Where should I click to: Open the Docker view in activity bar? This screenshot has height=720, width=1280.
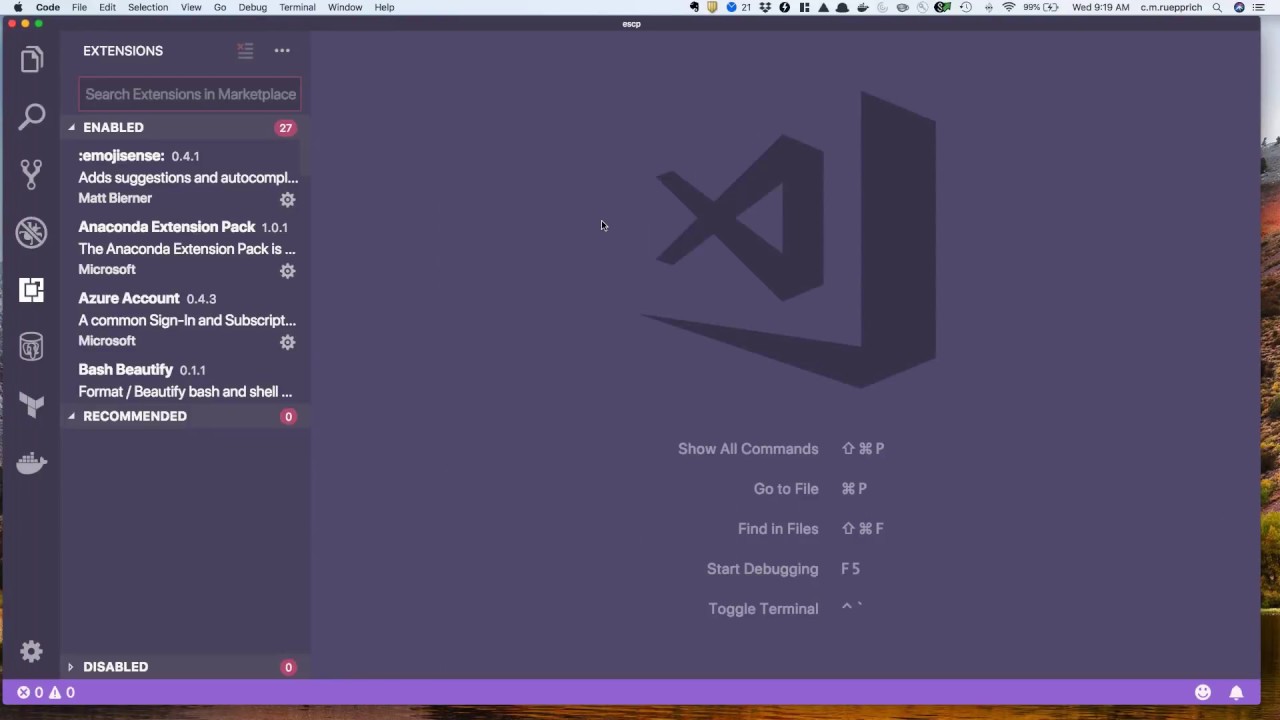pos(31,462)
